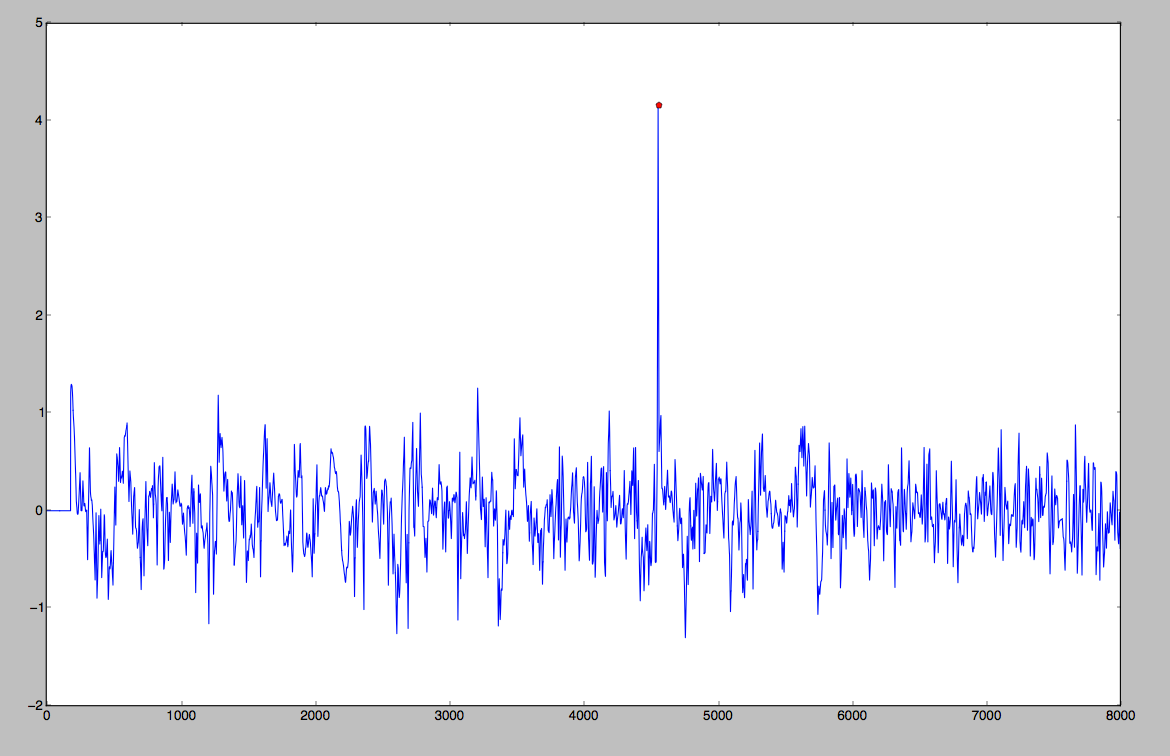
Task: Click y-axis tick label 2
Action: click(x=38, y=316)
